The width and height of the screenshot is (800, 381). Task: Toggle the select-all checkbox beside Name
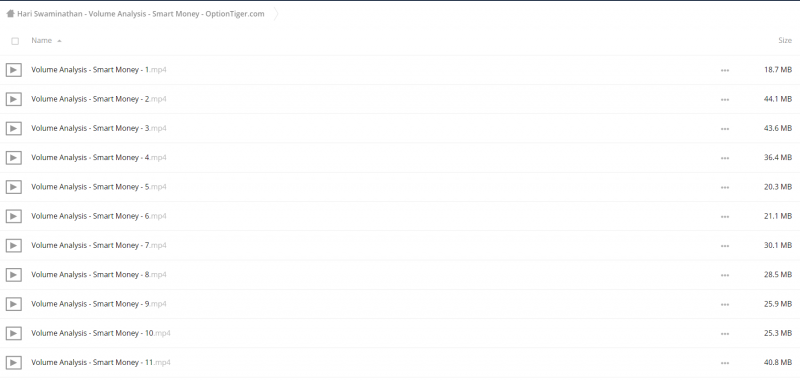15,41
